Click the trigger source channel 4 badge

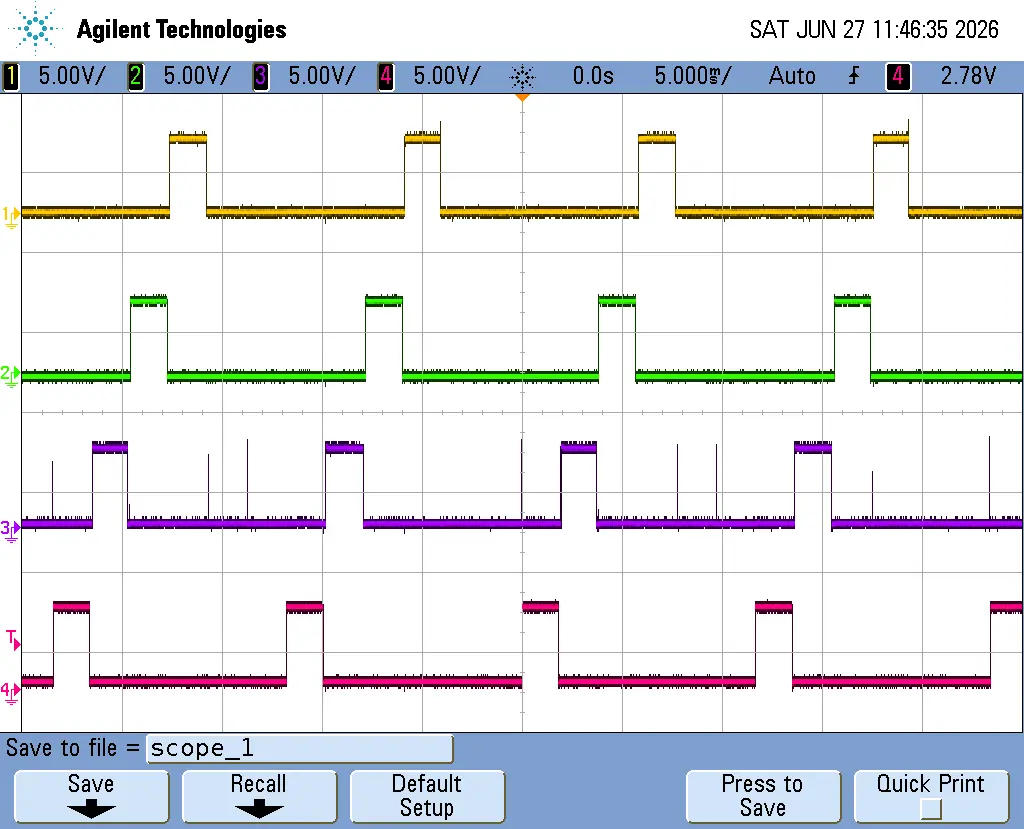pos(898,76)
